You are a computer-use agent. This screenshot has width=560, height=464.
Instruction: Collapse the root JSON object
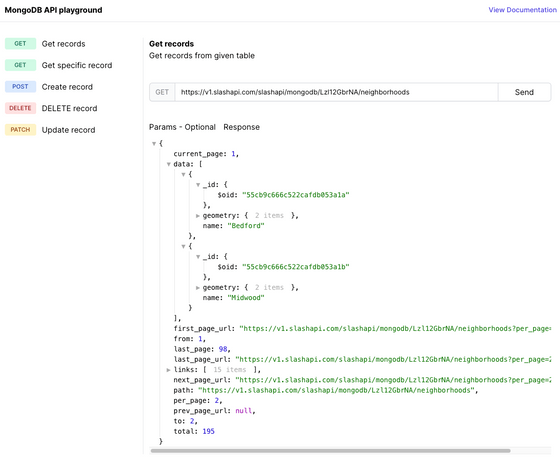[154, 144]
